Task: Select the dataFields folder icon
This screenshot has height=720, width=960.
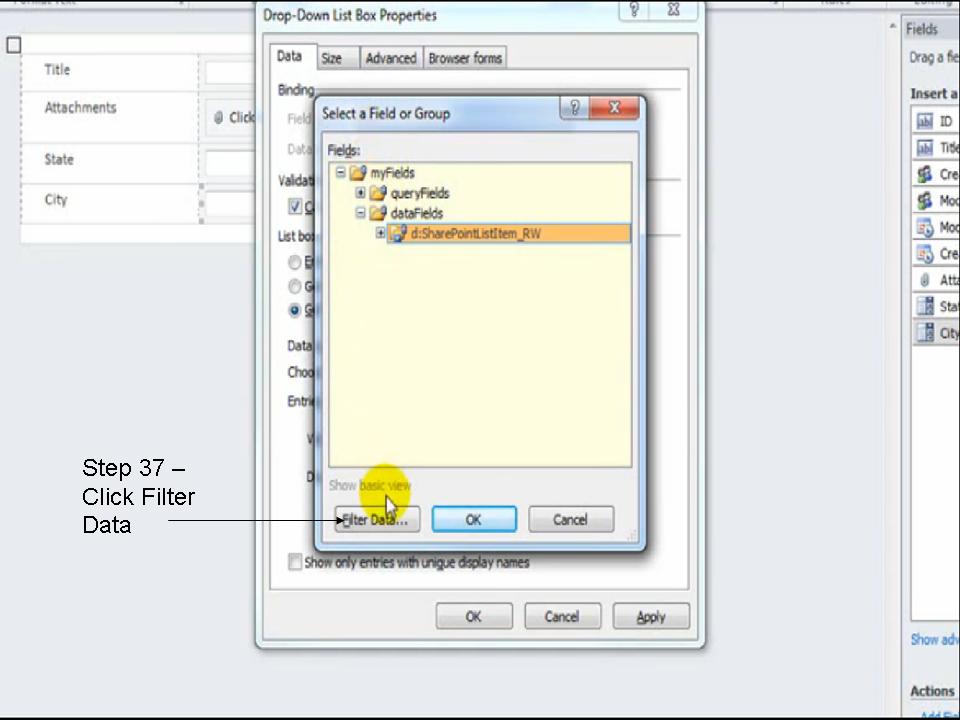Action: [x=378, y=213]
